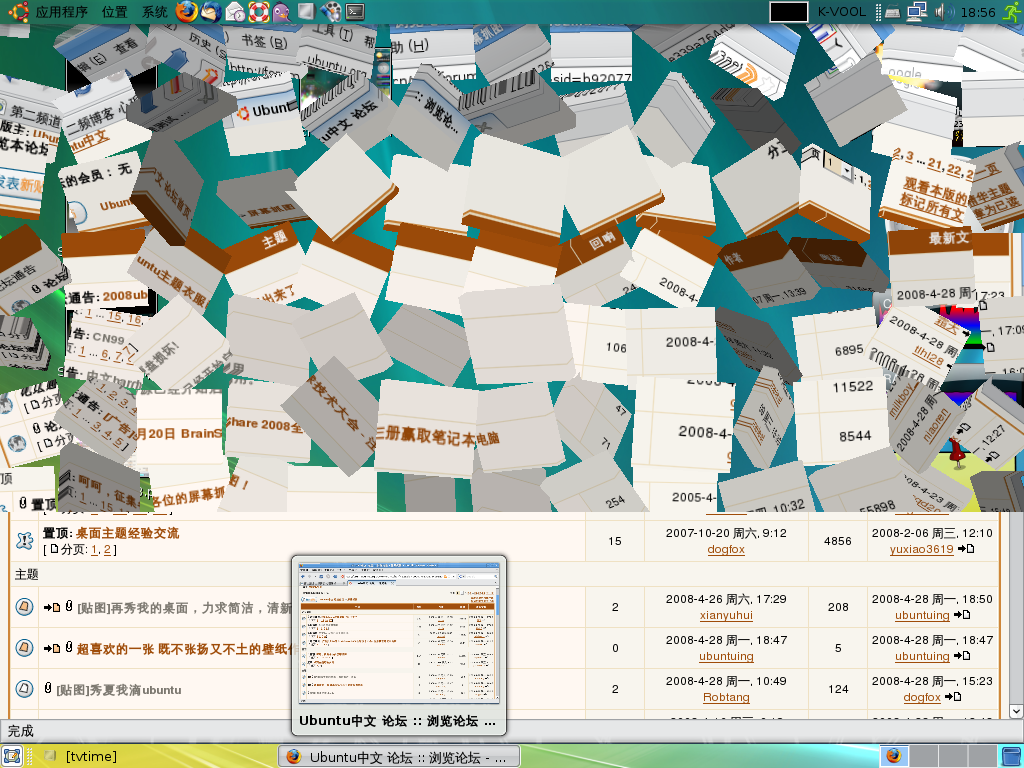Launch the tvtime television viewer icon
Image resolution: width=1024 pixels, height=768 pixels.
tap(306, 12)
